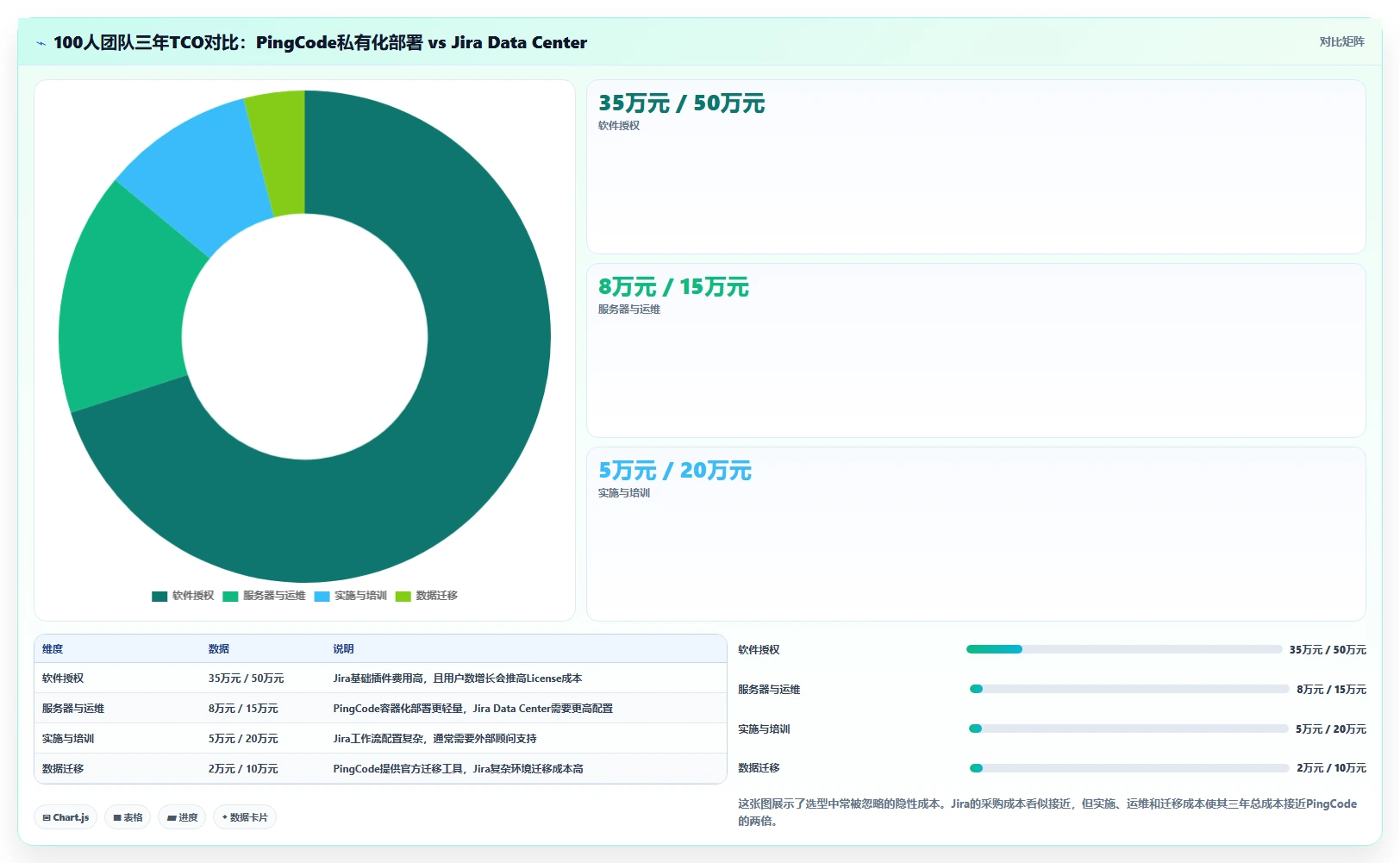This screenshot has height=863, width=1400.
Task: Click the summary paragraph about 隐性成本
Action: coord(1047,812)
